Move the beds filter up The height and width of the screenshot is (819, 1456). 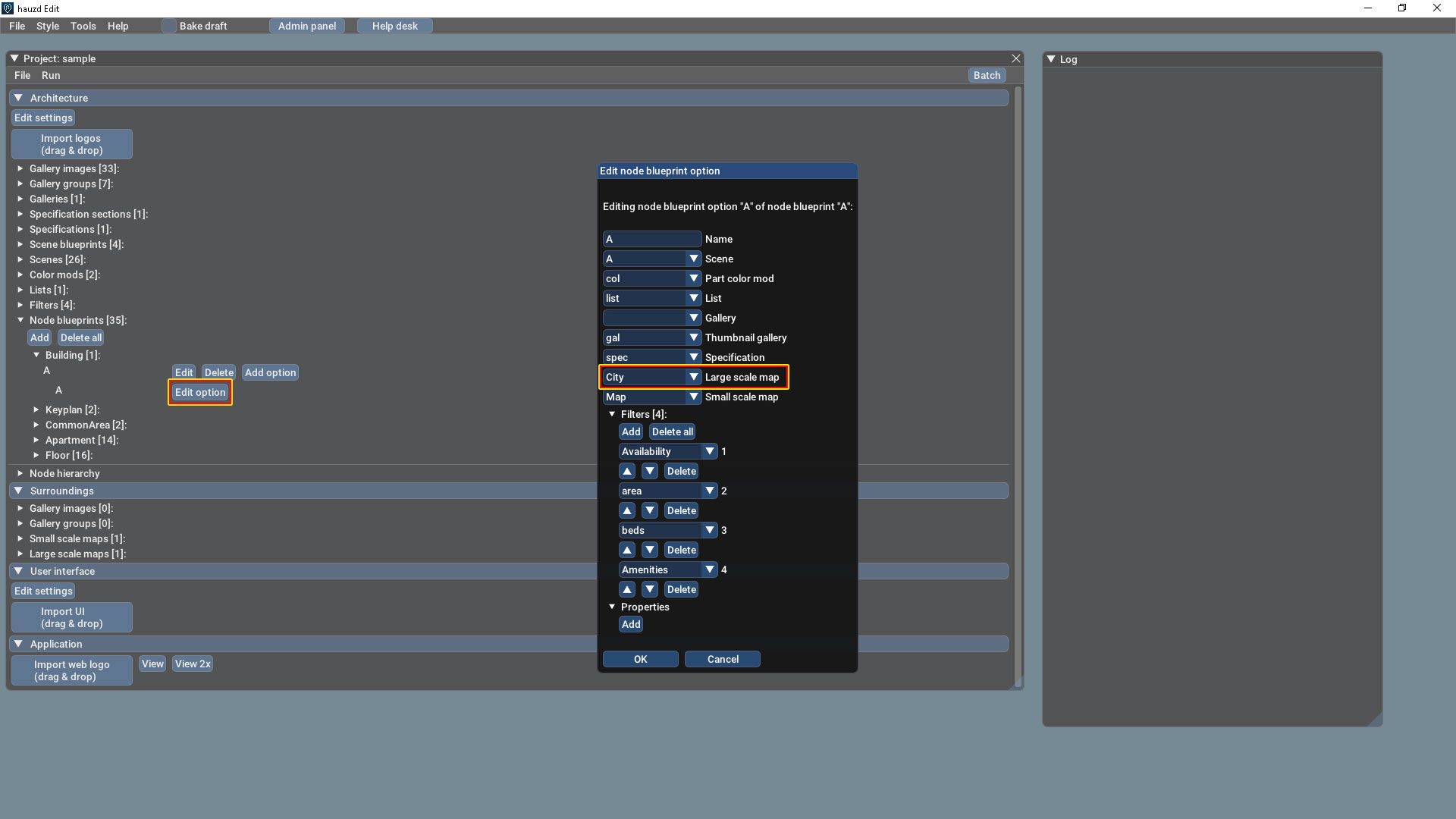click(x=627, y=550)
